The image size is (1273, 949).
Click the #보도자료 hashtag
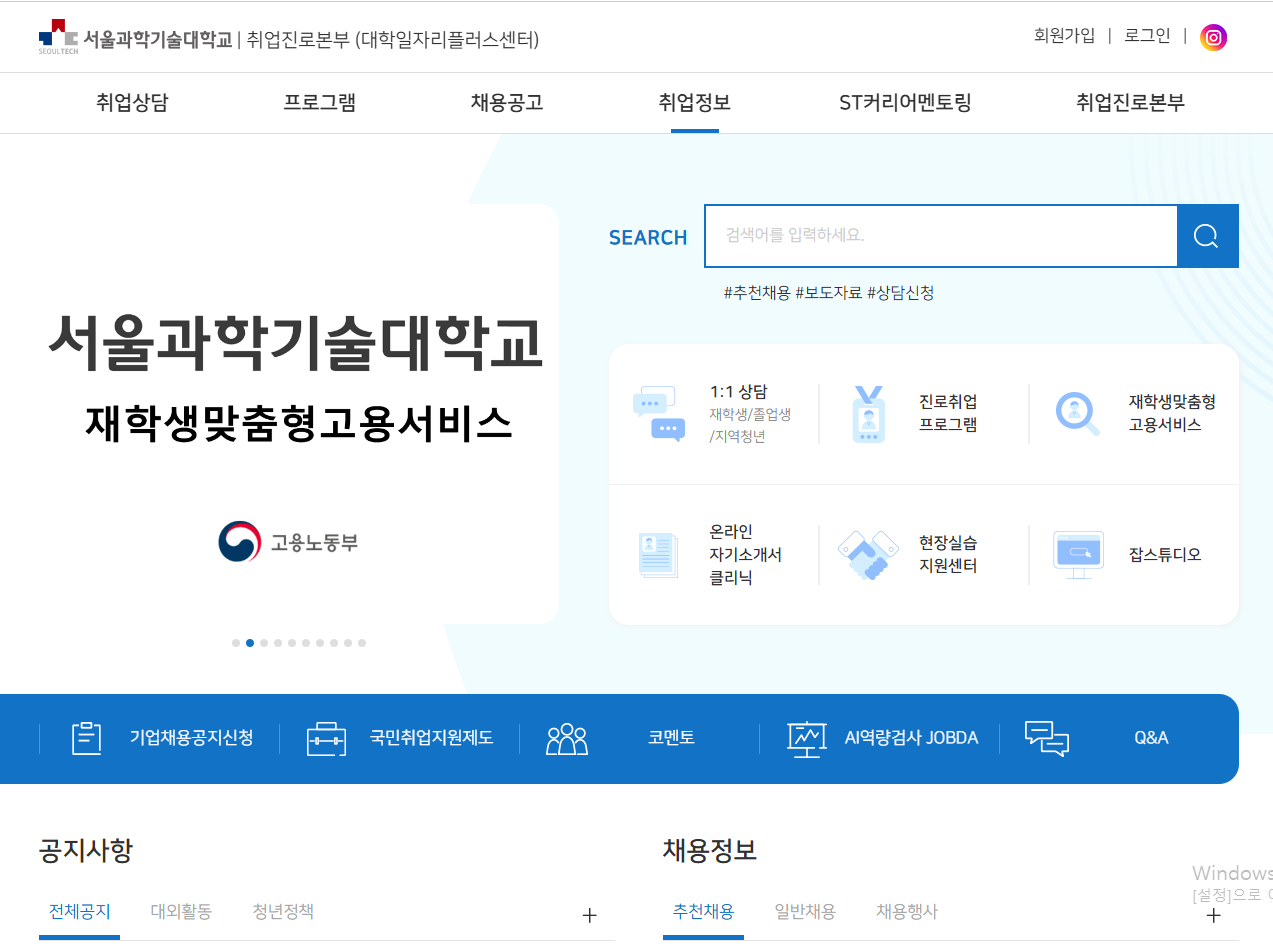[x=829, y=293]
